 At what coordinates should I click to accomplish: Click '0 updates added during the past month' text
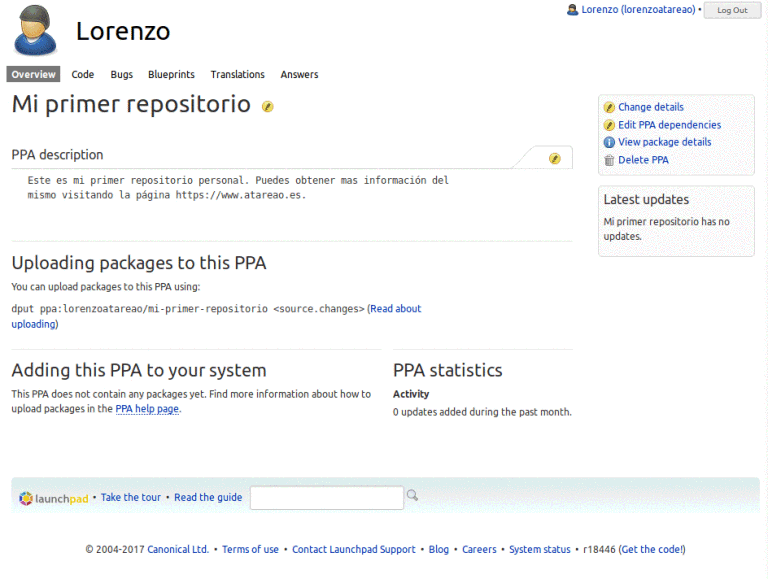(482, 412)
